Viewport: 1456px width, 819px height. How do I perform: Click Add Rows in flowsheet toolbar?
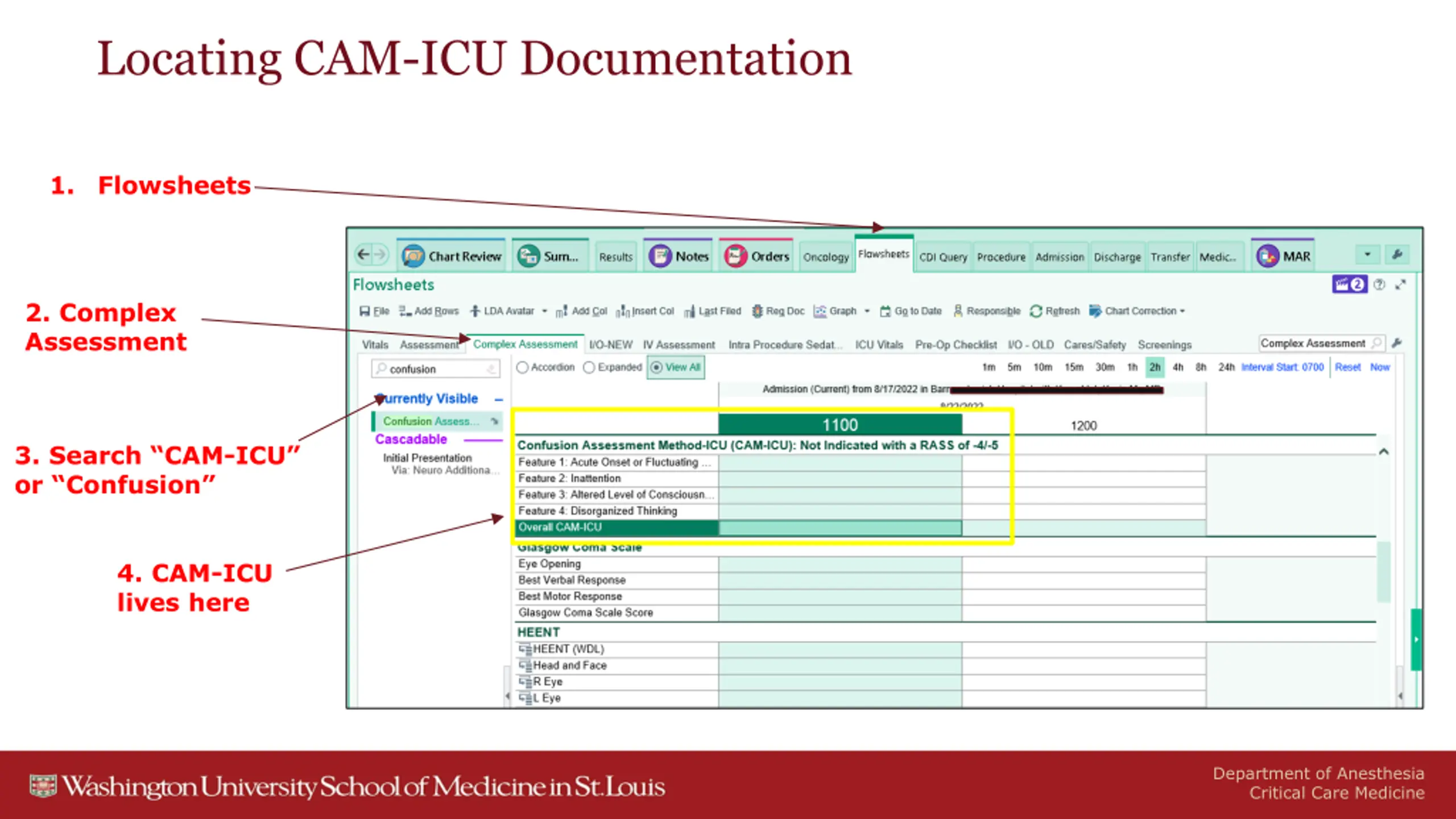[429, 311]
